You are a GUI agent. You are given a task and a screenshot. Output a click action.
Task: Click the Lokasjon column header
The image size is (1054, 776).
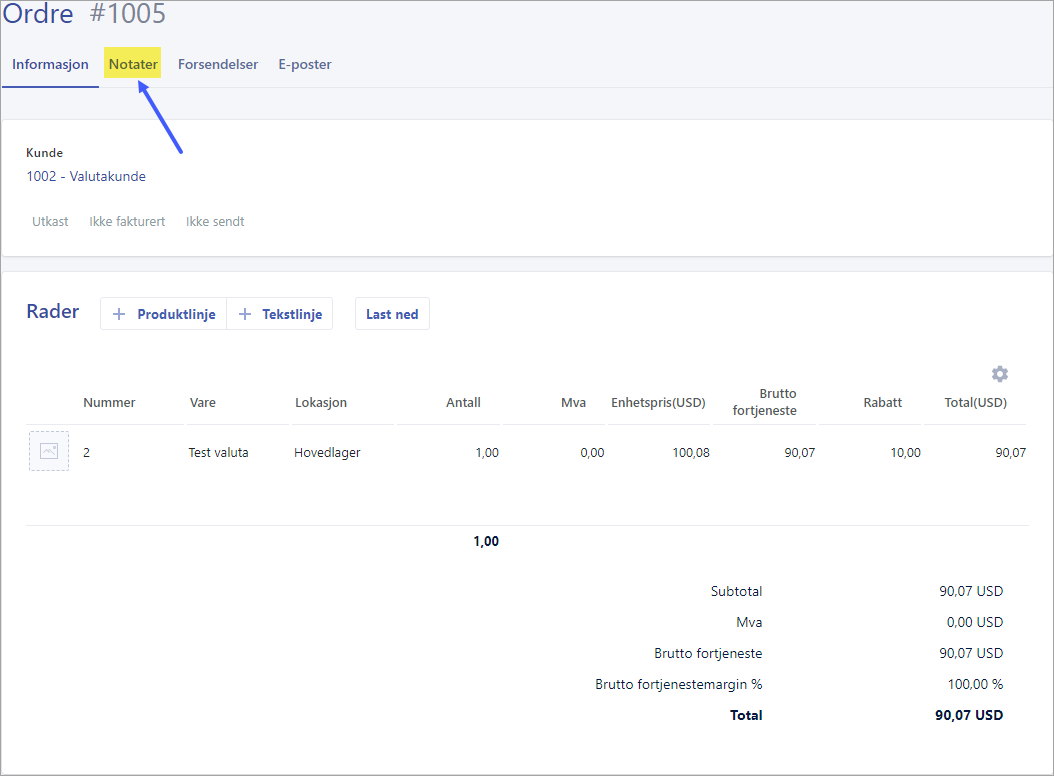[321, 402]
